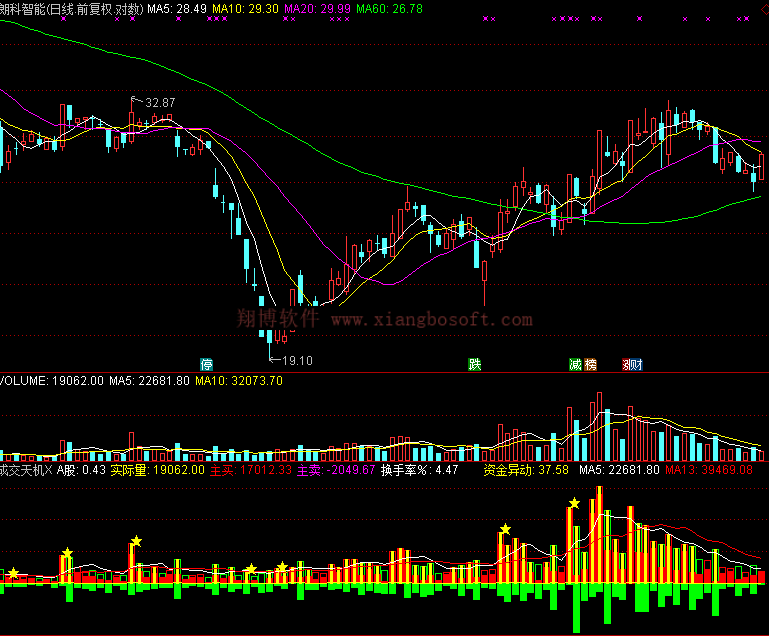Click the 减 marker below the chart
This screenshot has height=636, width=769.
(x=575, y=365)
